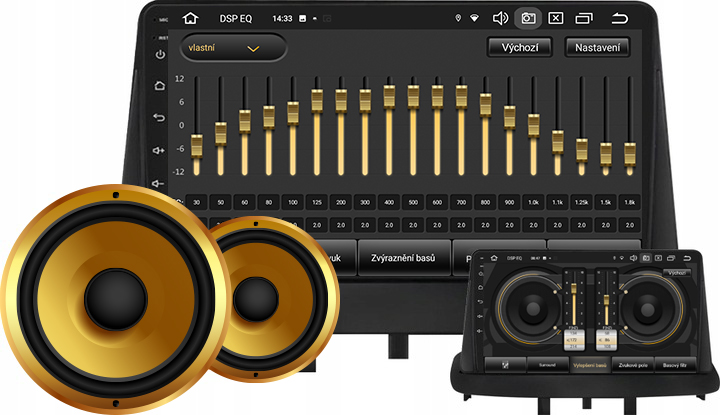Open recent apps with overlapping windows icon
This screenshot has width=720, height=415.
tap(585, 18)
